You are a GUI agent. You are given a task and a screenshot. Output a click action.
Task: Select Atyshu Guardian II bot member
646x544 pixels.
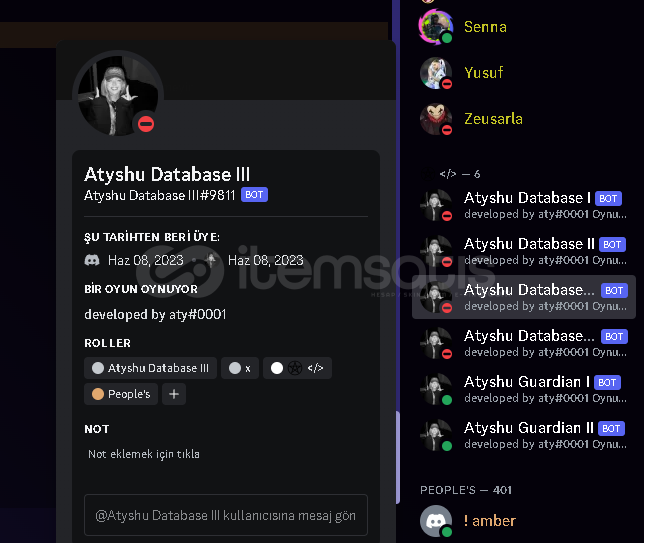(523, 436)
